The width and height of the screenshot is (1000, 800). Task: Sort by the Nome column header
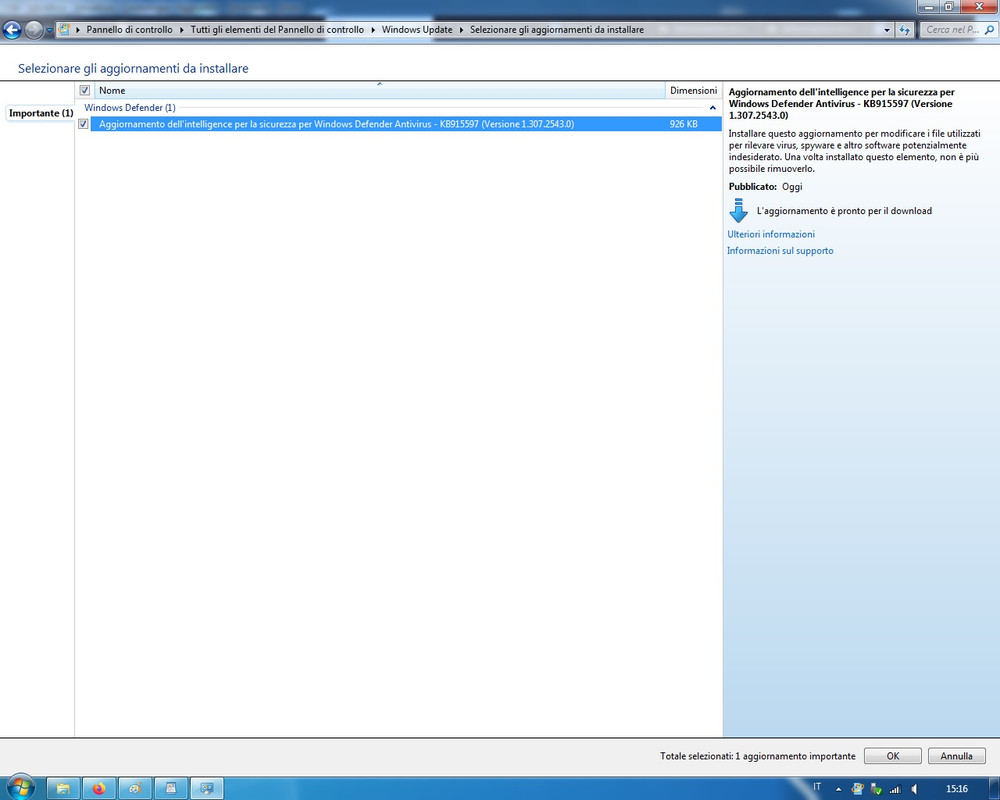pyautogui.click(x=379, y=91)
